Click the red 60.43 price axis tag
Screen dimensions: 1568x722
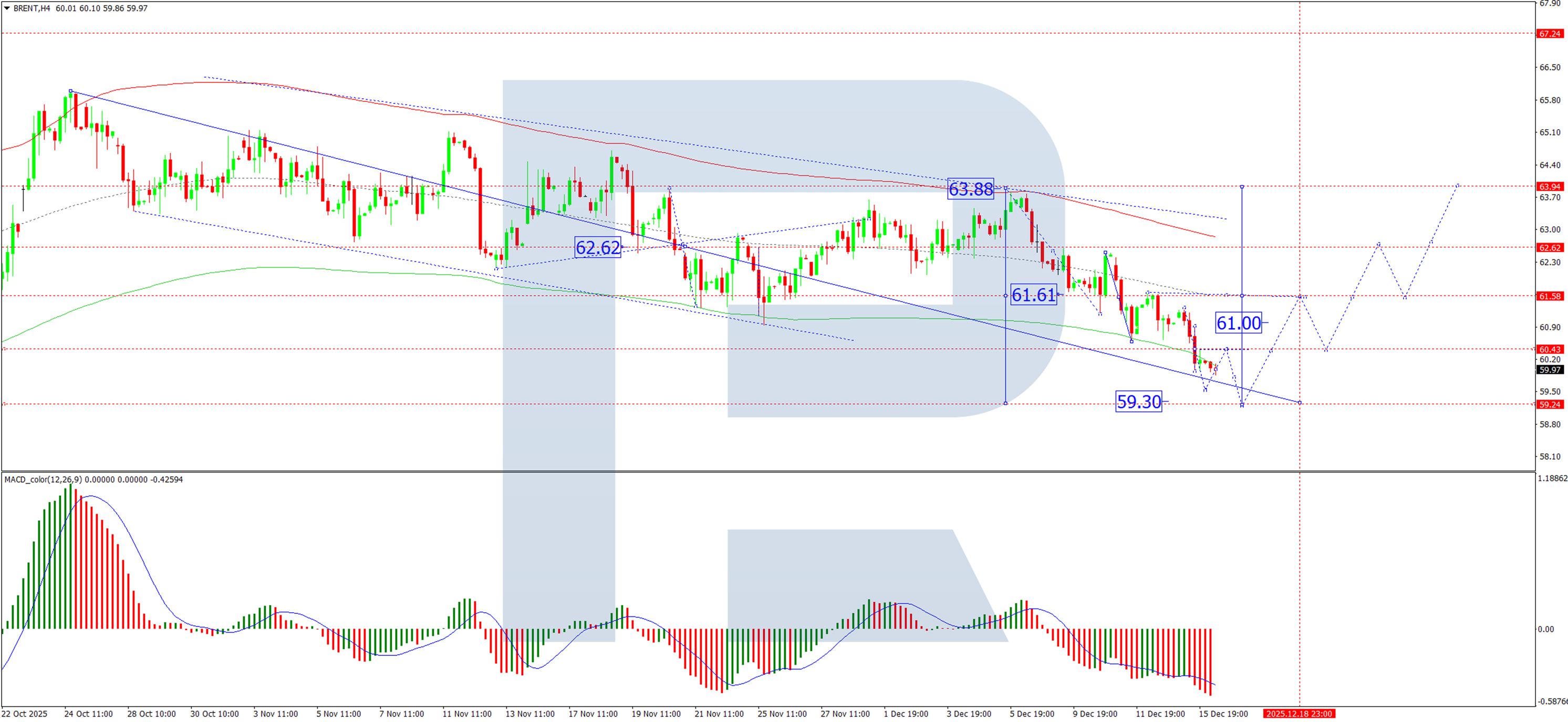[x=1550, y=349]
